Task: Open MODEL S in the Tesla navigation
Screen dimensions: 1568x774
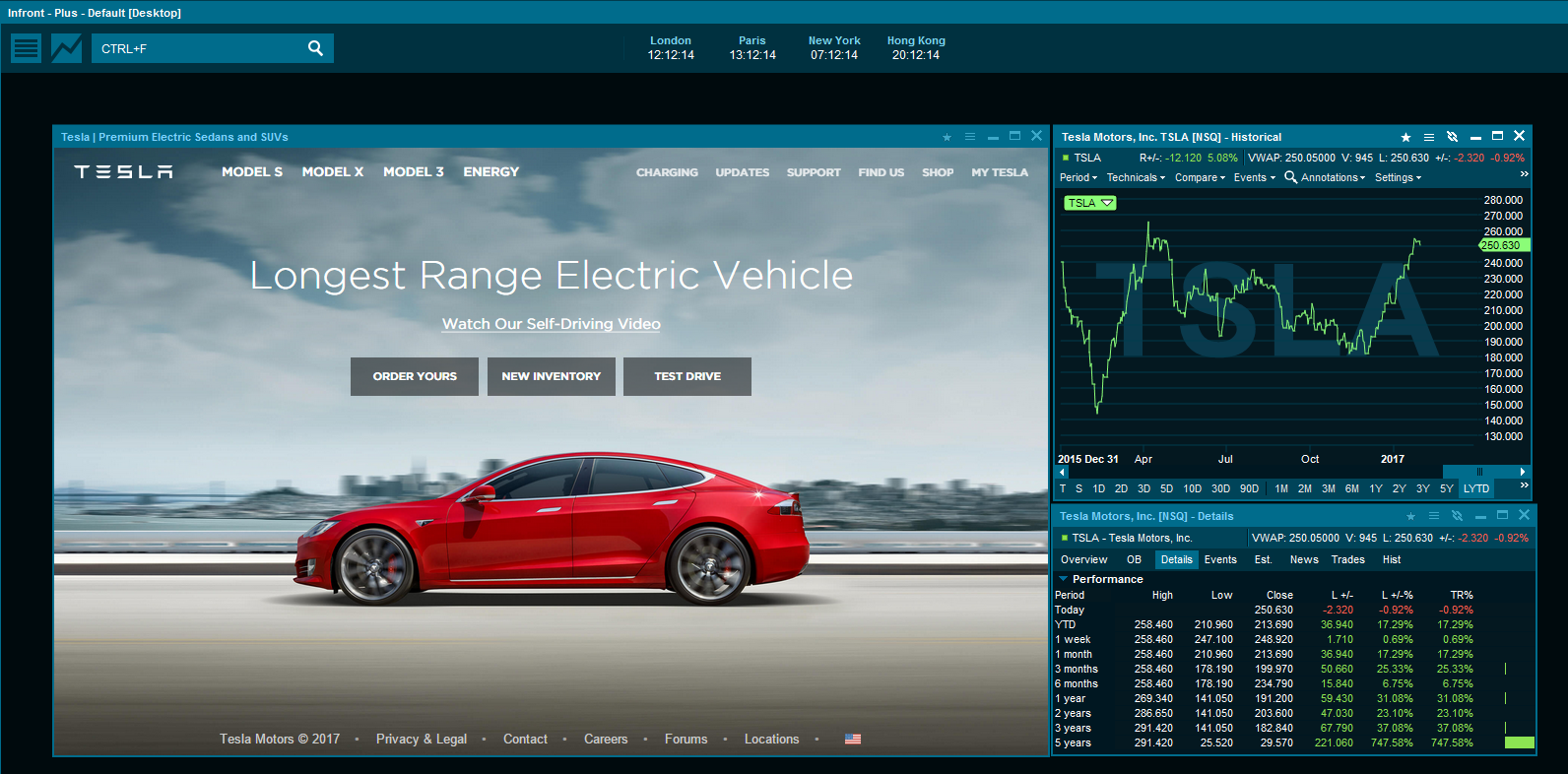Action: tap(252, 171)
